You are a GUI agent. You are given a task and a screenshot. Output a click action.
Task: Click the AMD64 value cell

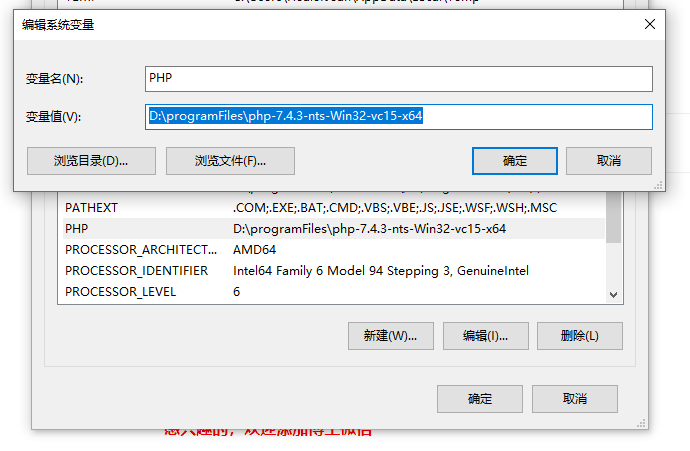tap(254, 249)
